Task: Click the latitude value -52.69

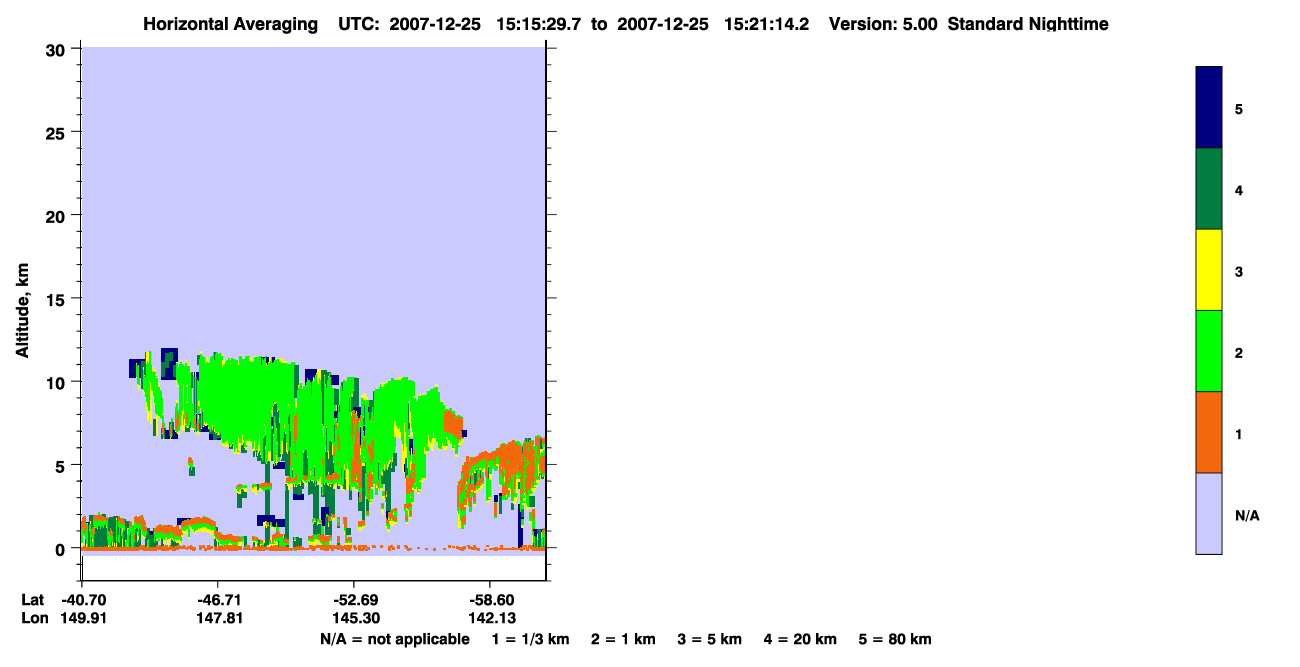Action: click(x=355, y=599)
